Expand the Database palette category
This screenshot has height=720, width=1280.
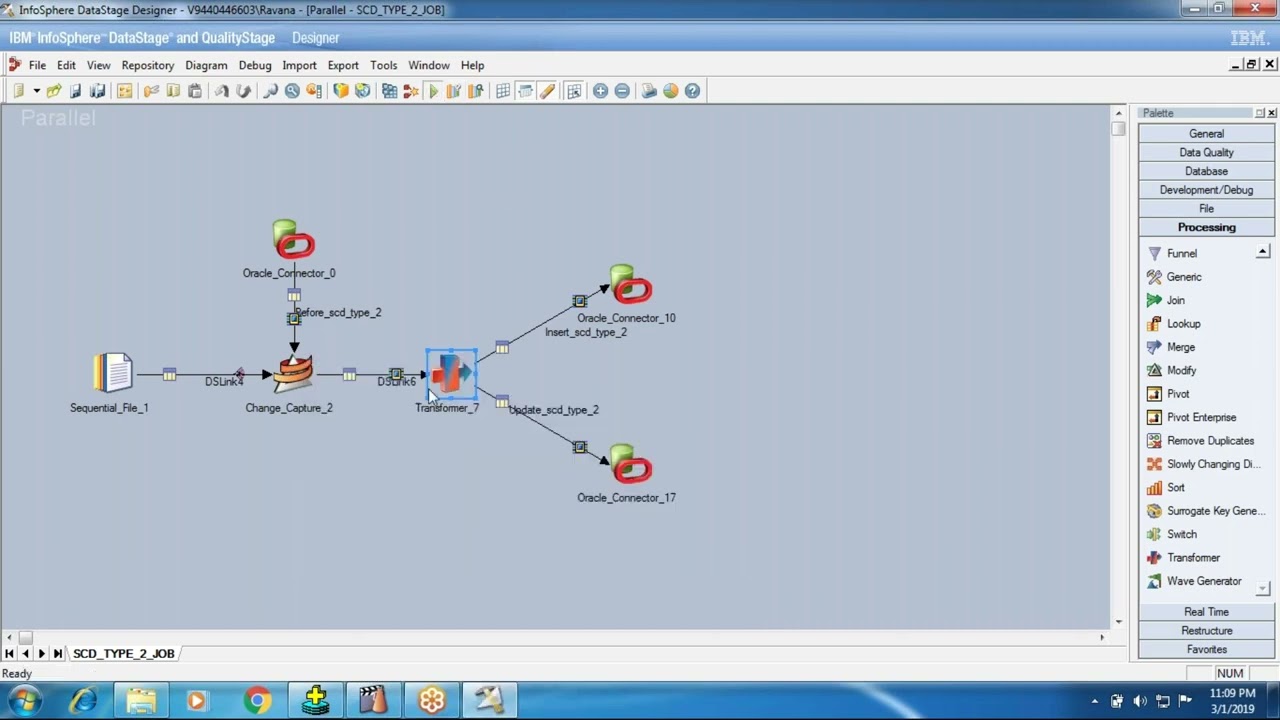(x=1206, y=171)
